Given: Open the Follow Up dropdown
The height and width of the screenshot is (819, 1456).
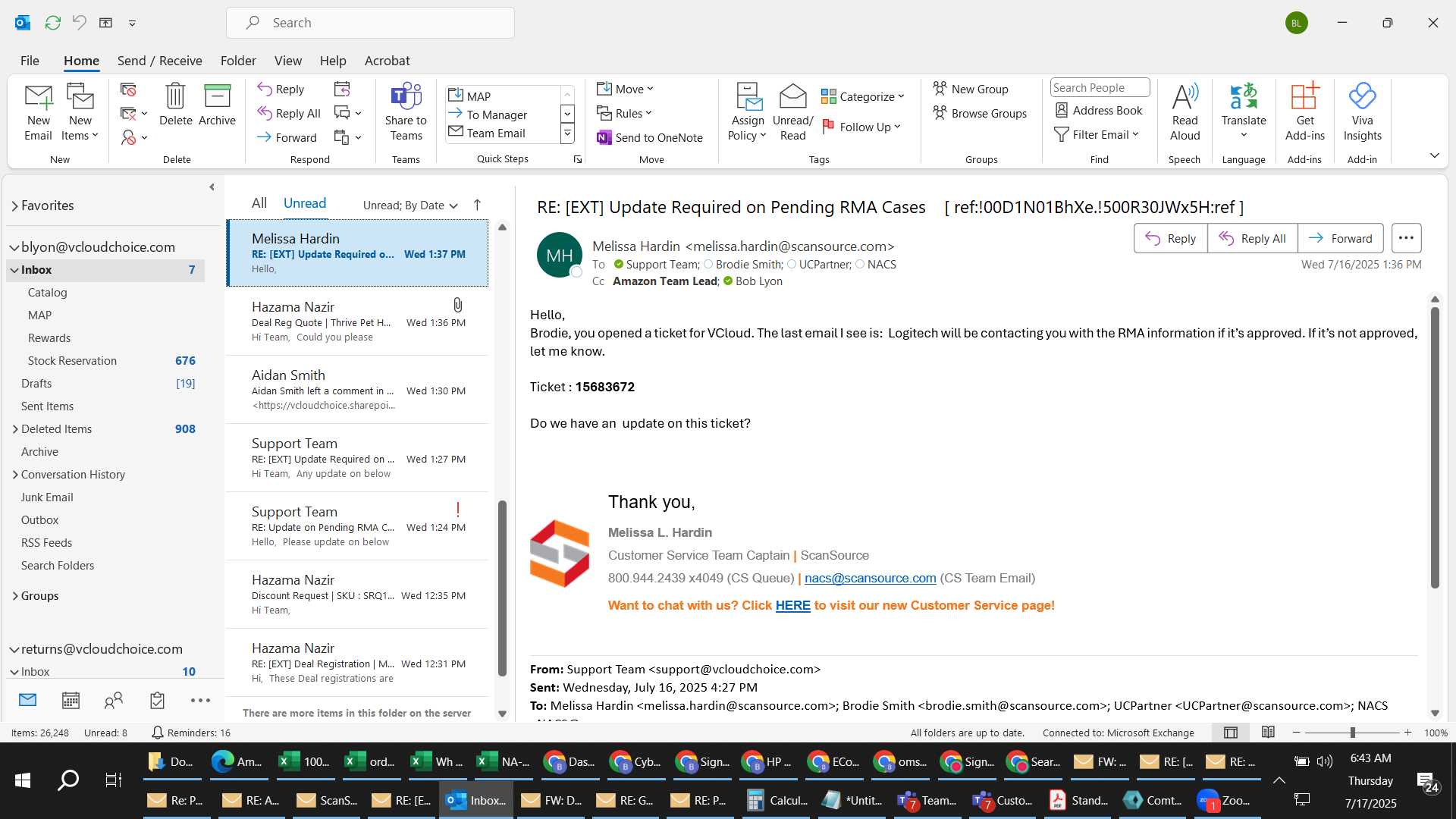Looking at the screenshot, I should click(x=861, y=127).
